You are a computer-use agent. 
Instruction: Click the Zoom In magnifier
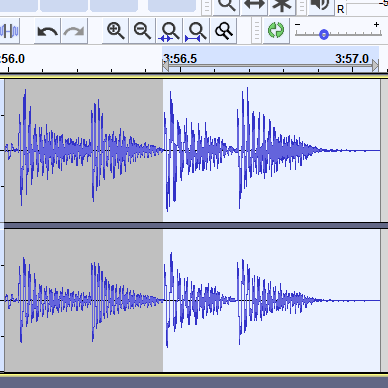115,31
